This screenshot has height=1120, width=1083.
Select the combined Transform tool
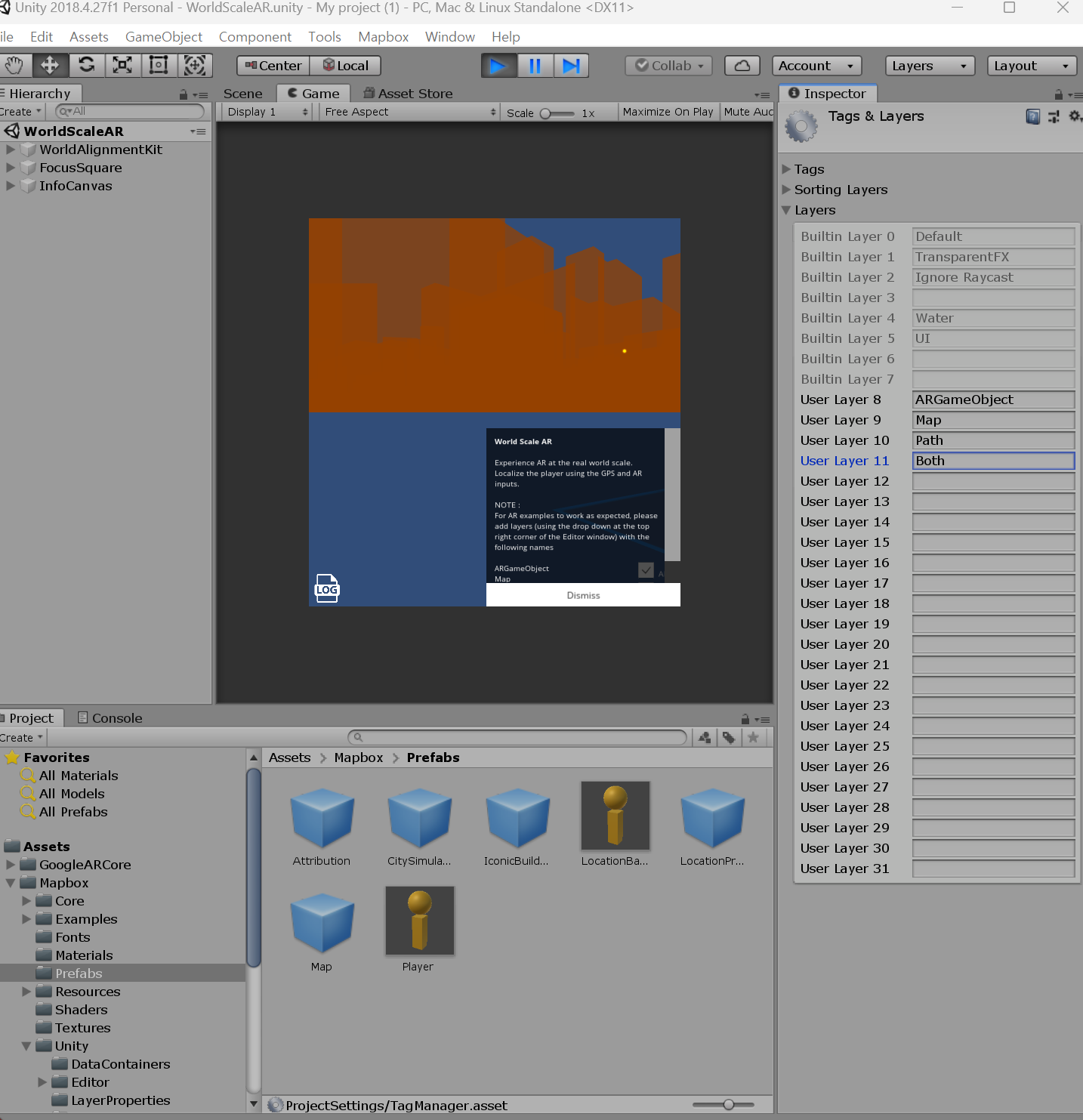[x=195, y=66]
